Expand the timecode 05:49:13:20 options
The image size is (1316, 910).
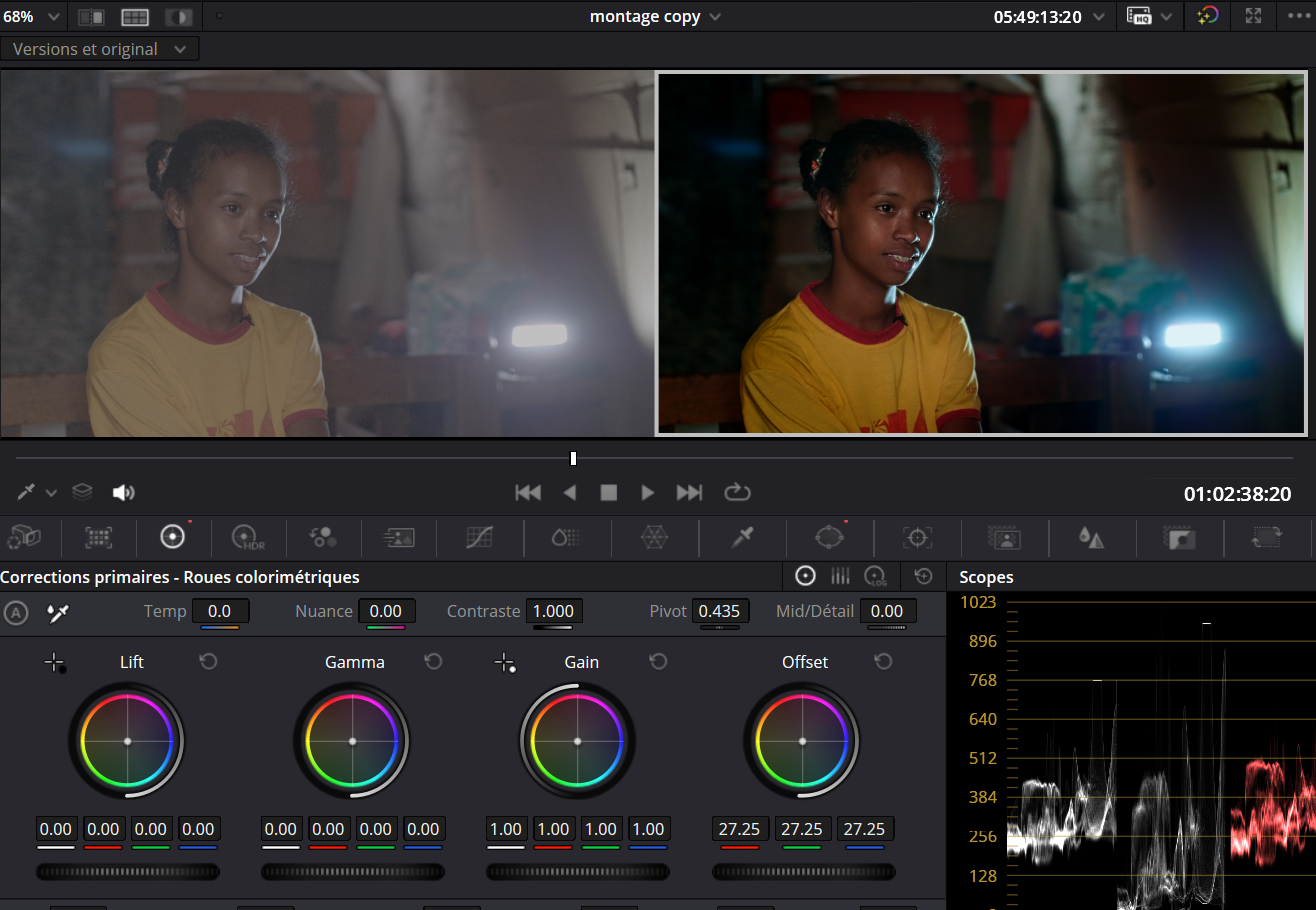tap(1100, 17)
